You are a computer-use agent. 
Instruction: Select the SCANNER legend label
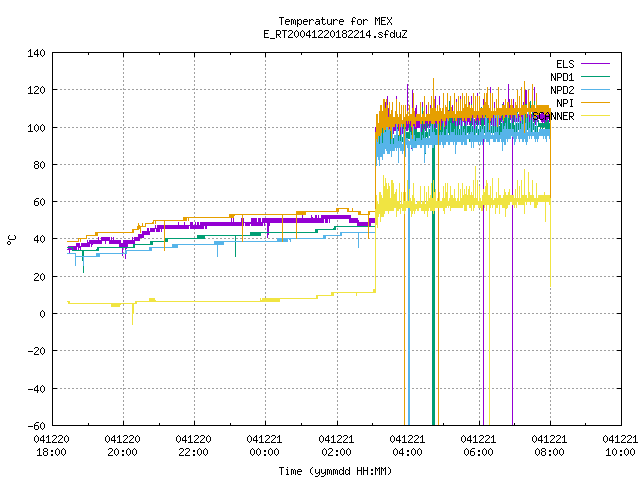[x=553, y=116]
